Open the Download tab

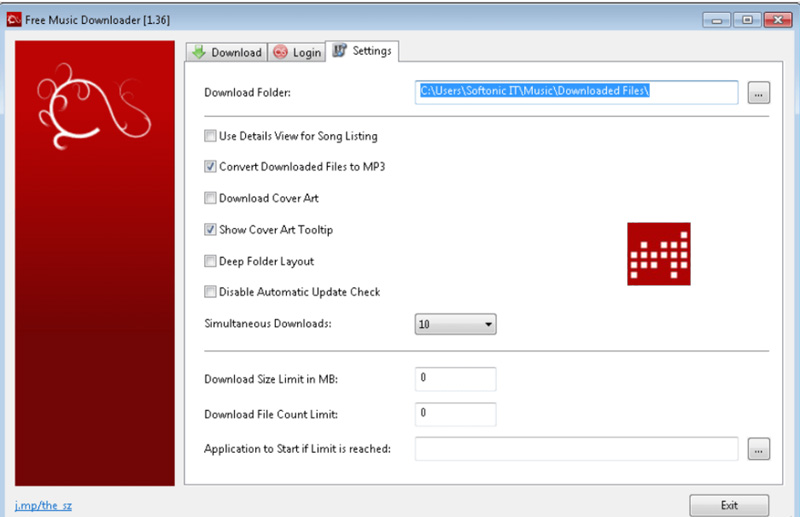227,52
